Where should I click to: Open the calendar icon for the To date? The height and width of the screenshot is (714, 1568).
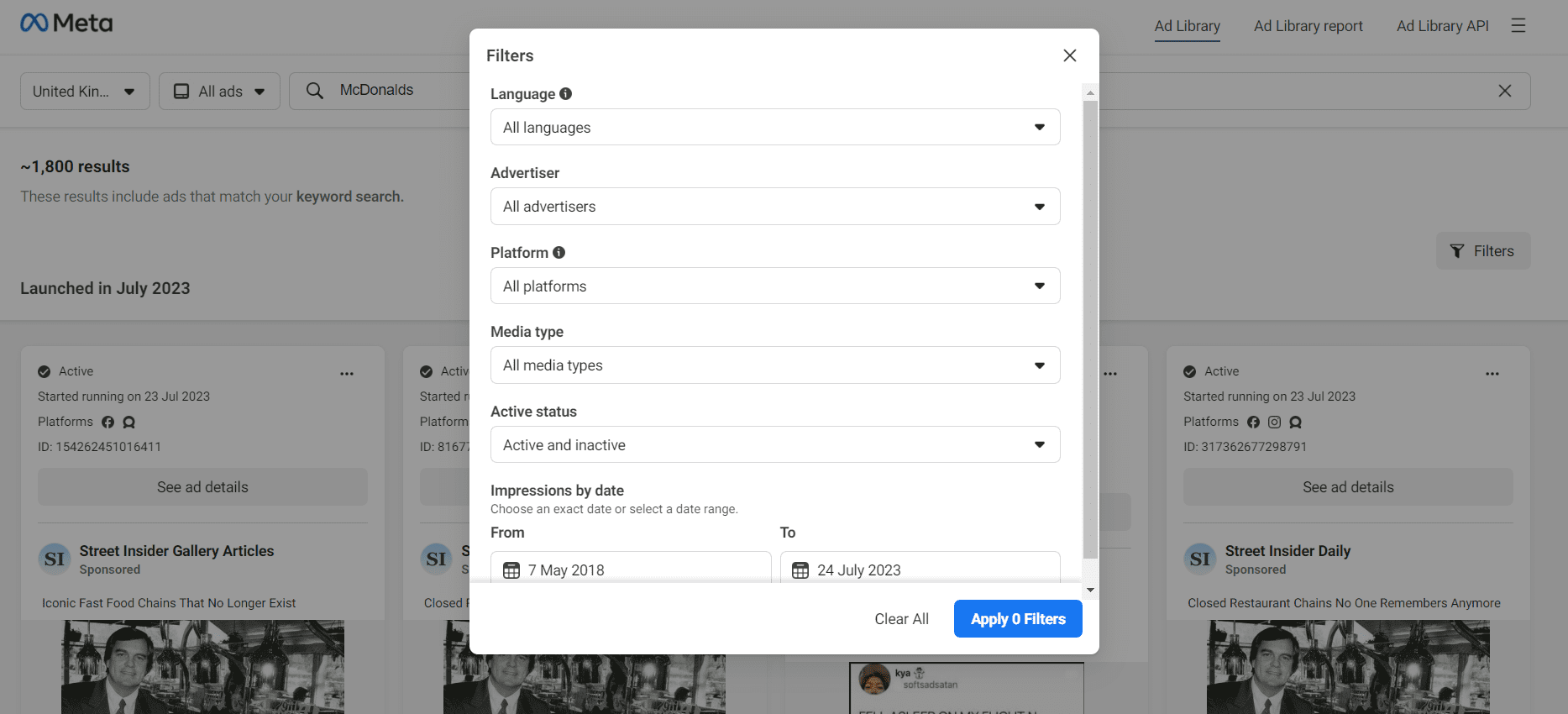pyautogui.click(x=800, y=570)
